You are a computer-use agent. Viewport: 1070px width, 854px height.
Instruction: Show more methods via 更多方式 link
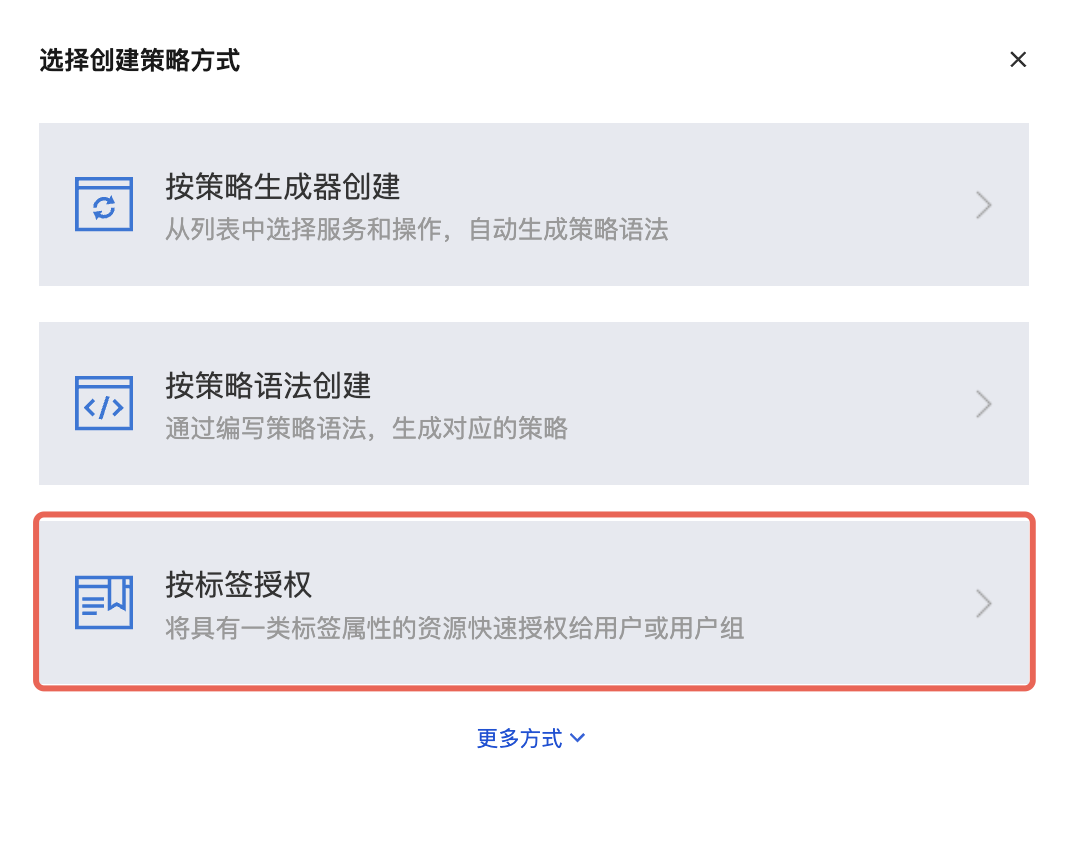click(520, 739)
